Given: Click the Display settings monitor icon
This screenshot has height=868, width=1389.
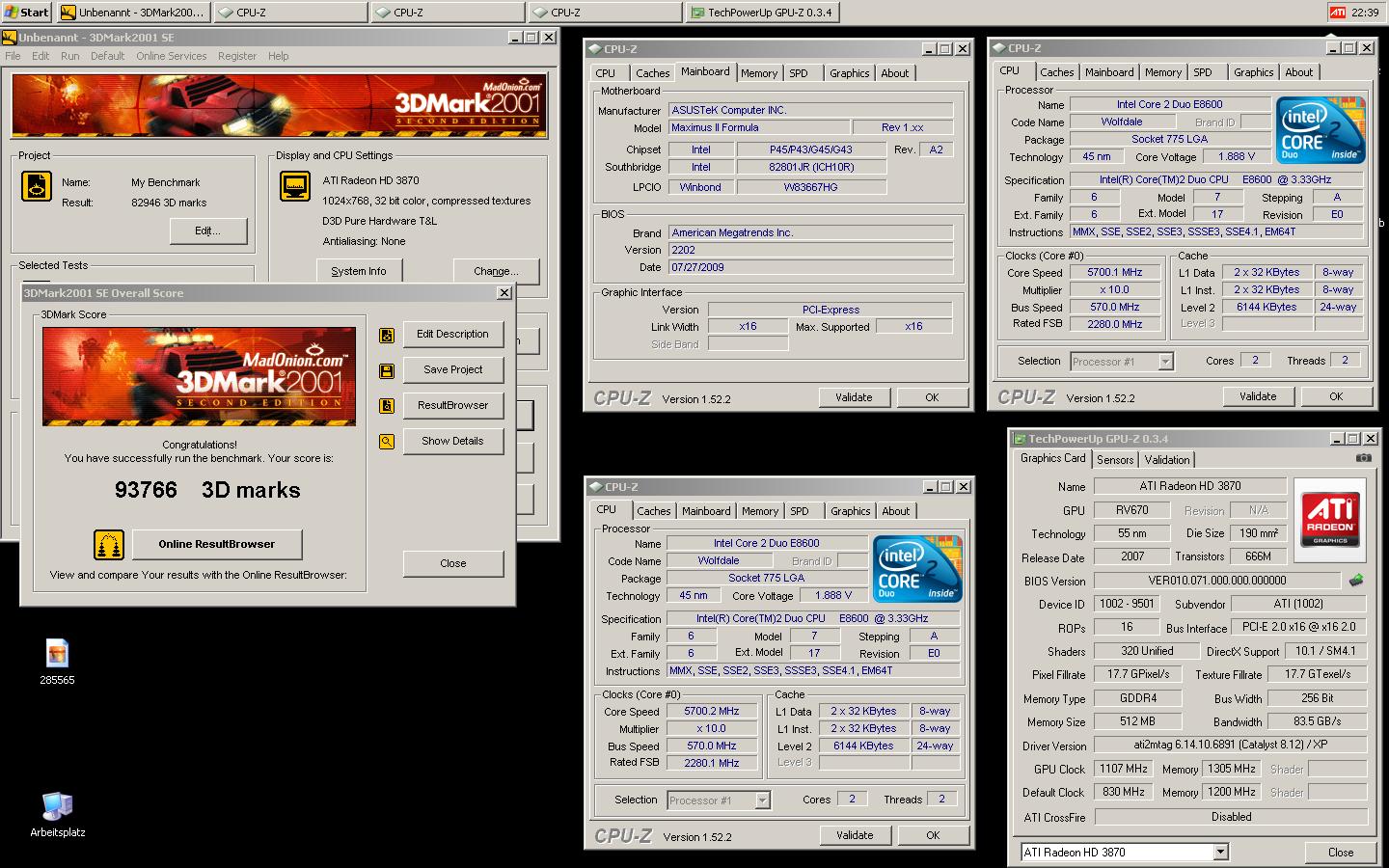Looking at the screenshot, I should (295, 186).
